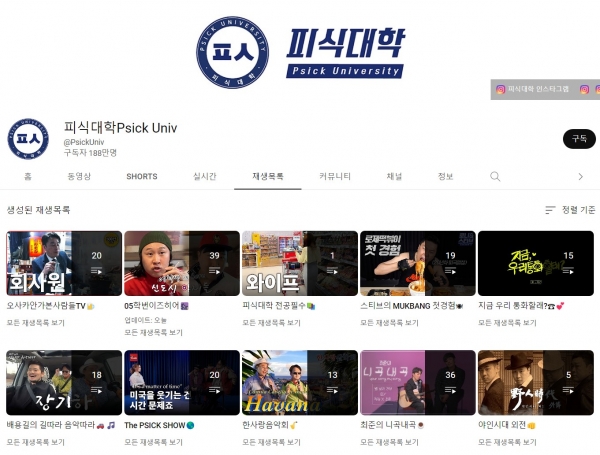
Task: Click the title 야인시대 외전
Action: pos(507,425)
